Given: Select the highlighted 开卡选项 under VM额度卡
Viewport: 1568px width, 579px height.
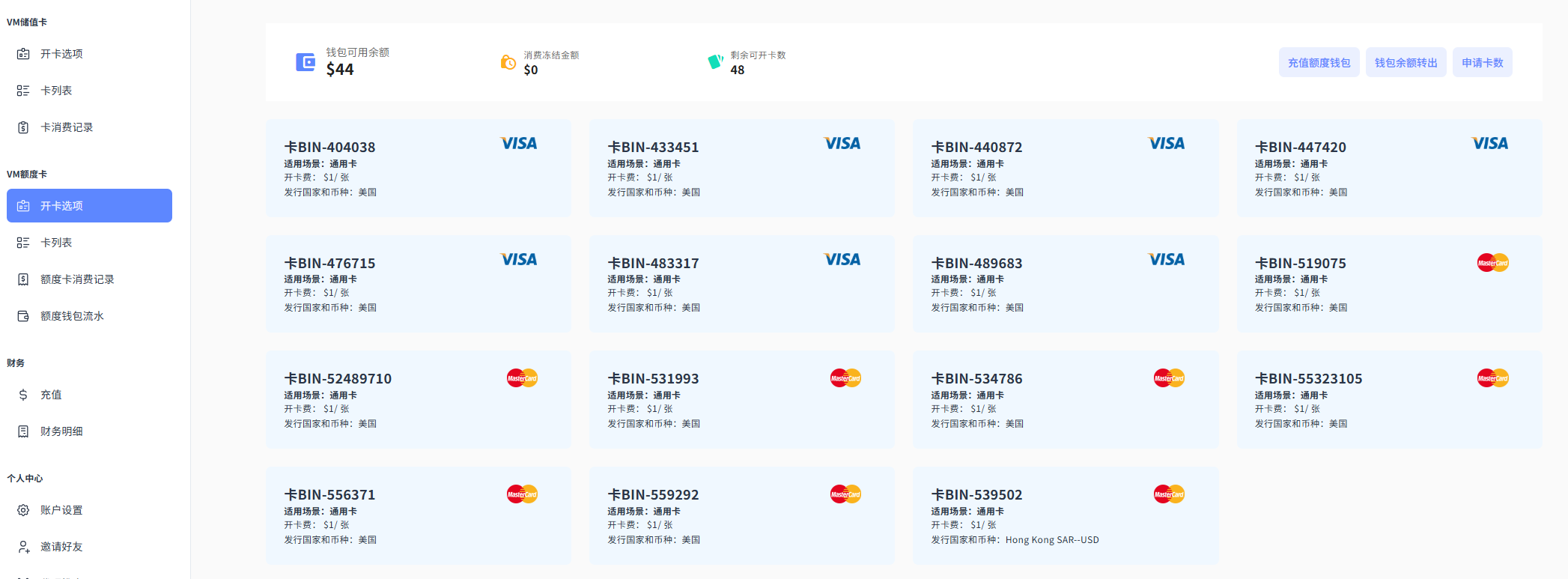Looking at the screenshot, I should tap(89, 206).
